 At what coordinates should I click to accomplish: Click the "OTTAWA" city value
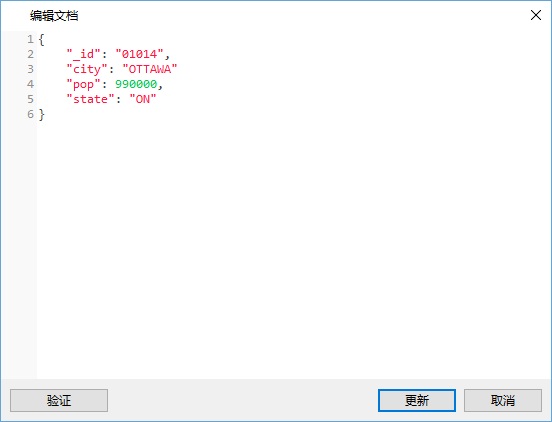tap(150, 69)
